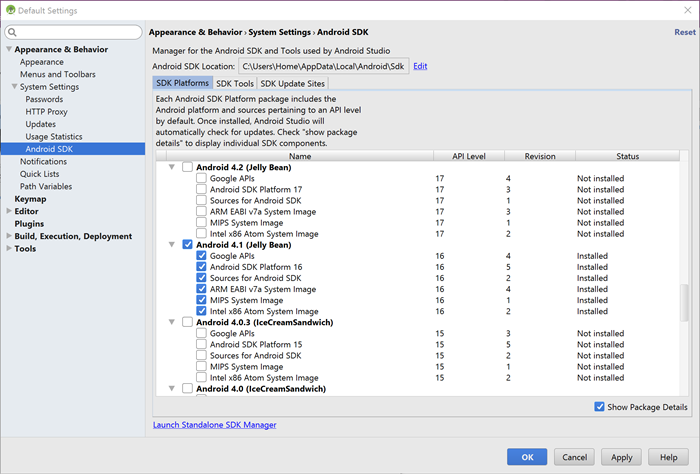The image size is (700, 474).
Task: Collapse Android 4.0.3 (IceCreamSandwich) group
Action: tap(171, 322)
